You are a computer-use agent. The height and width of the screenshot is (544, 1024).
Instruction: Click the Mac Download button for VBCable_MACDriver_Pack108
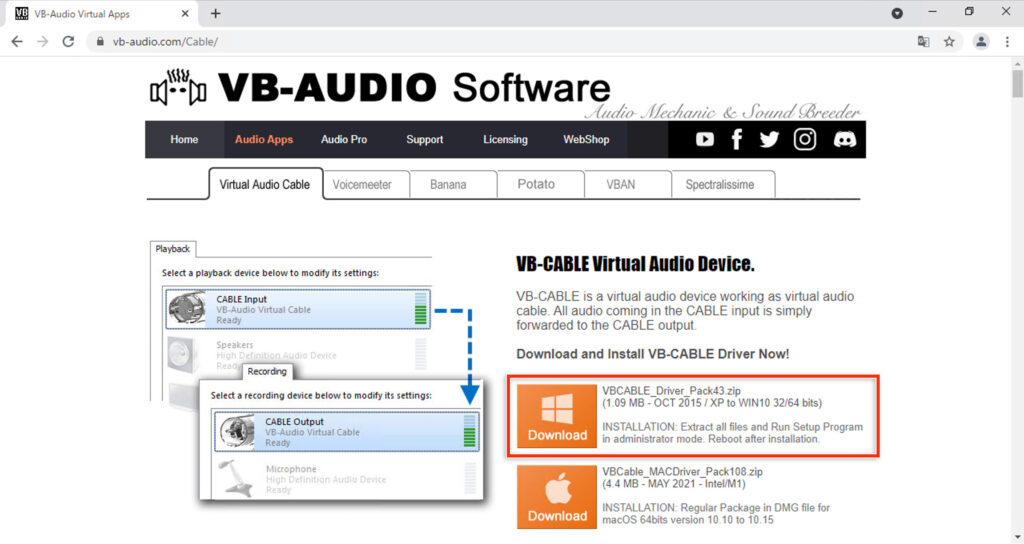tap(556, 497)
